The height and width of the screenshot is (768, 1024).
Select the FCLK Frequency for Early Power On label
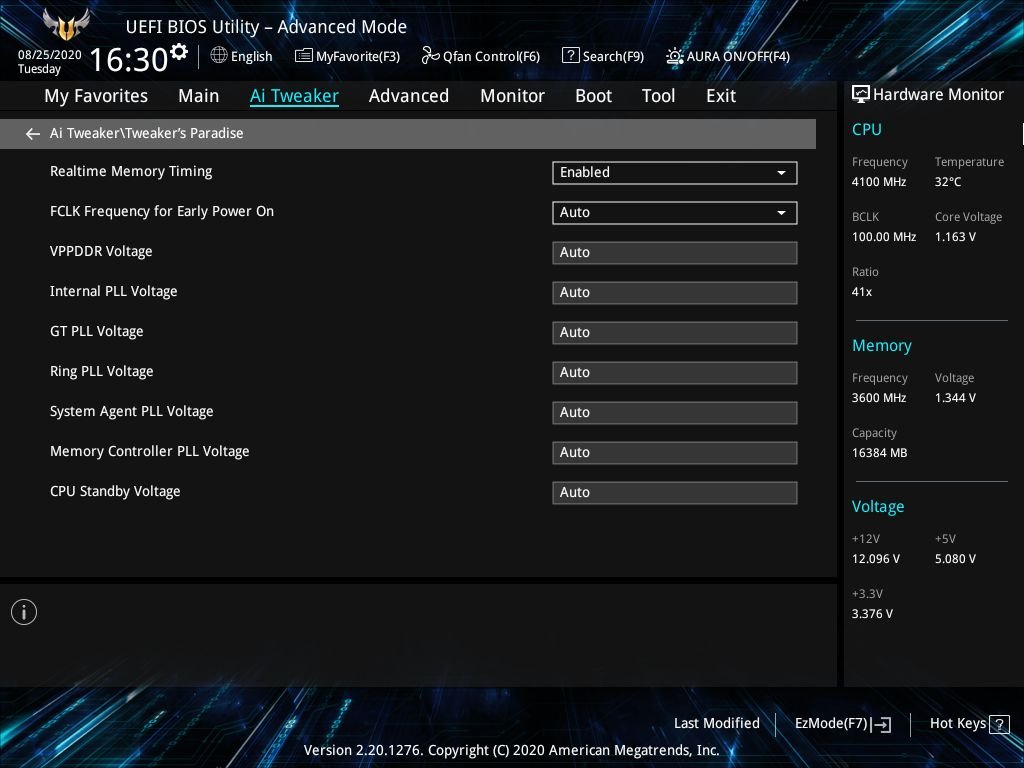[x=162, y=212]
